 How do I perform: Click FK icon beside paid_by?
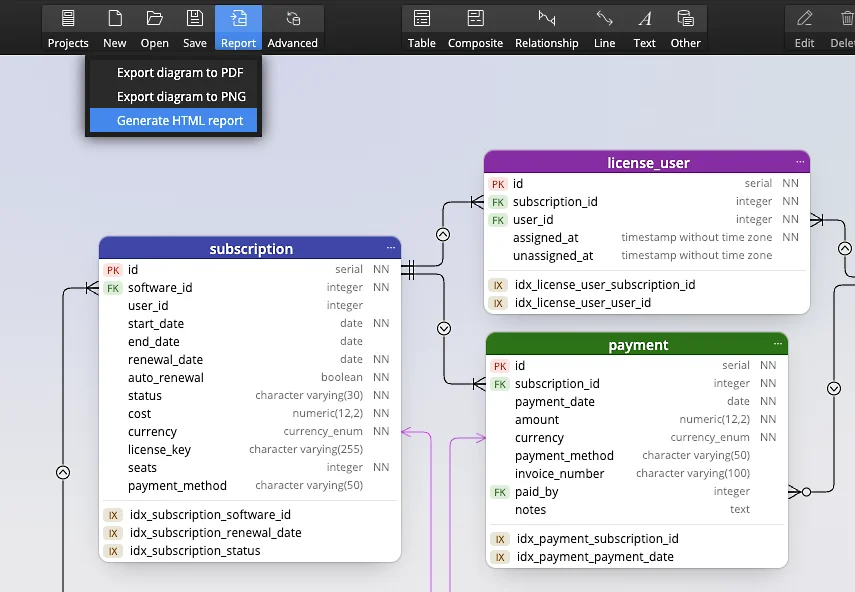click(x=500, y=492)
